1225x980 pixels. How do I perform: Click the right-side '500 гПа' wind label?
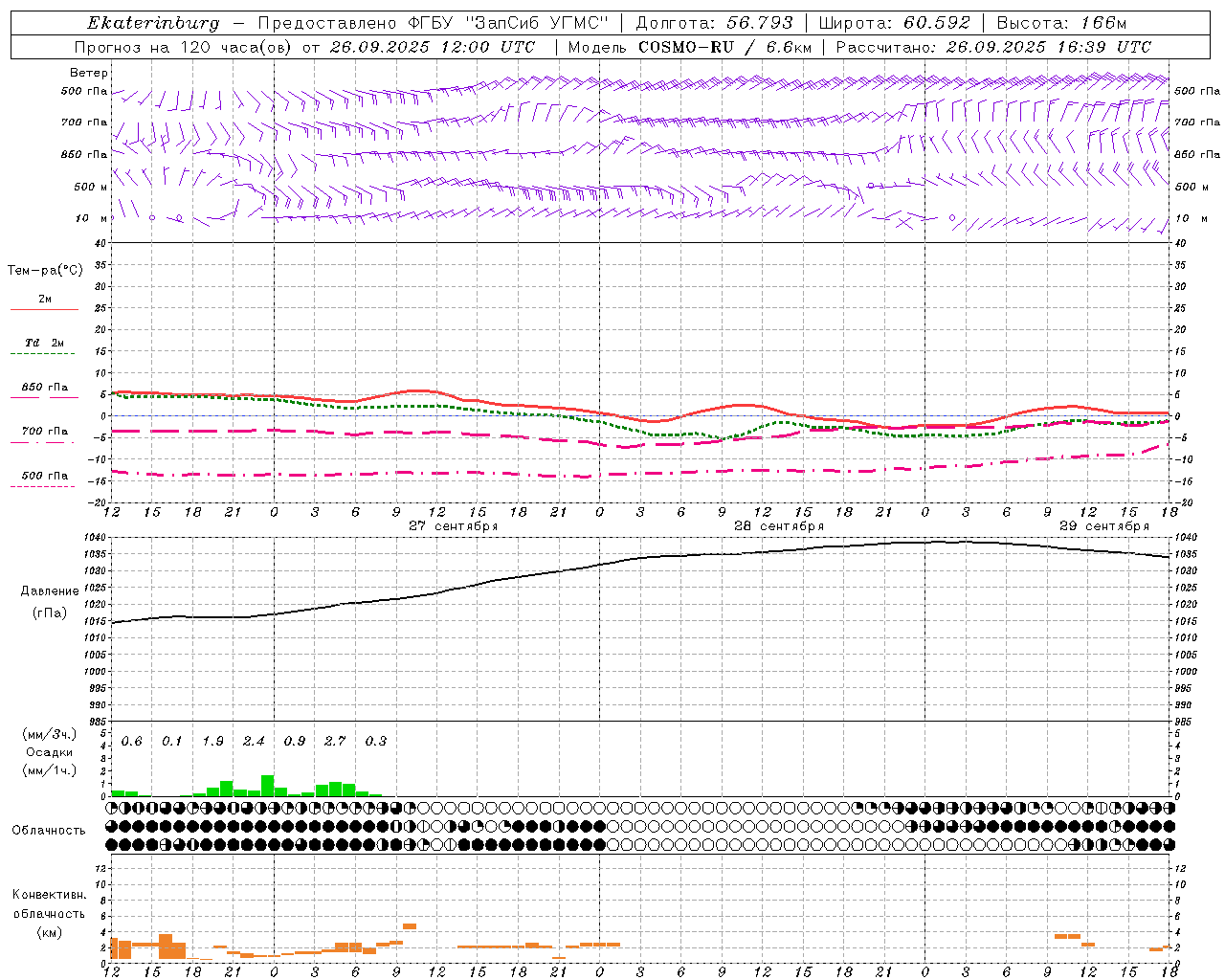coord(1197,92)
